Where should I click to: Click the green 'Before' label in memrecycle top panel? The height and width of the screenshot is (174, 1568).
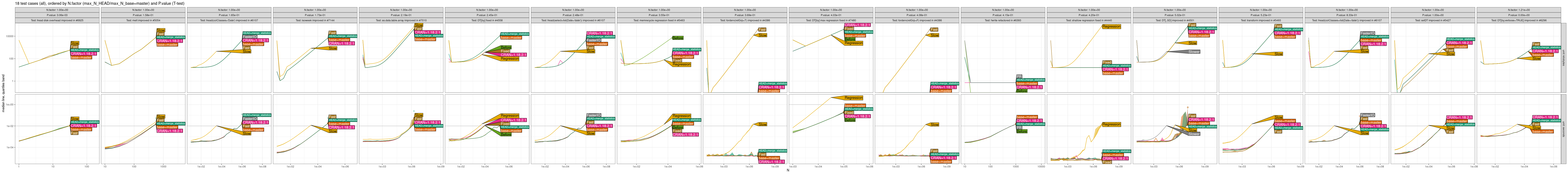[x=678, y=38]
